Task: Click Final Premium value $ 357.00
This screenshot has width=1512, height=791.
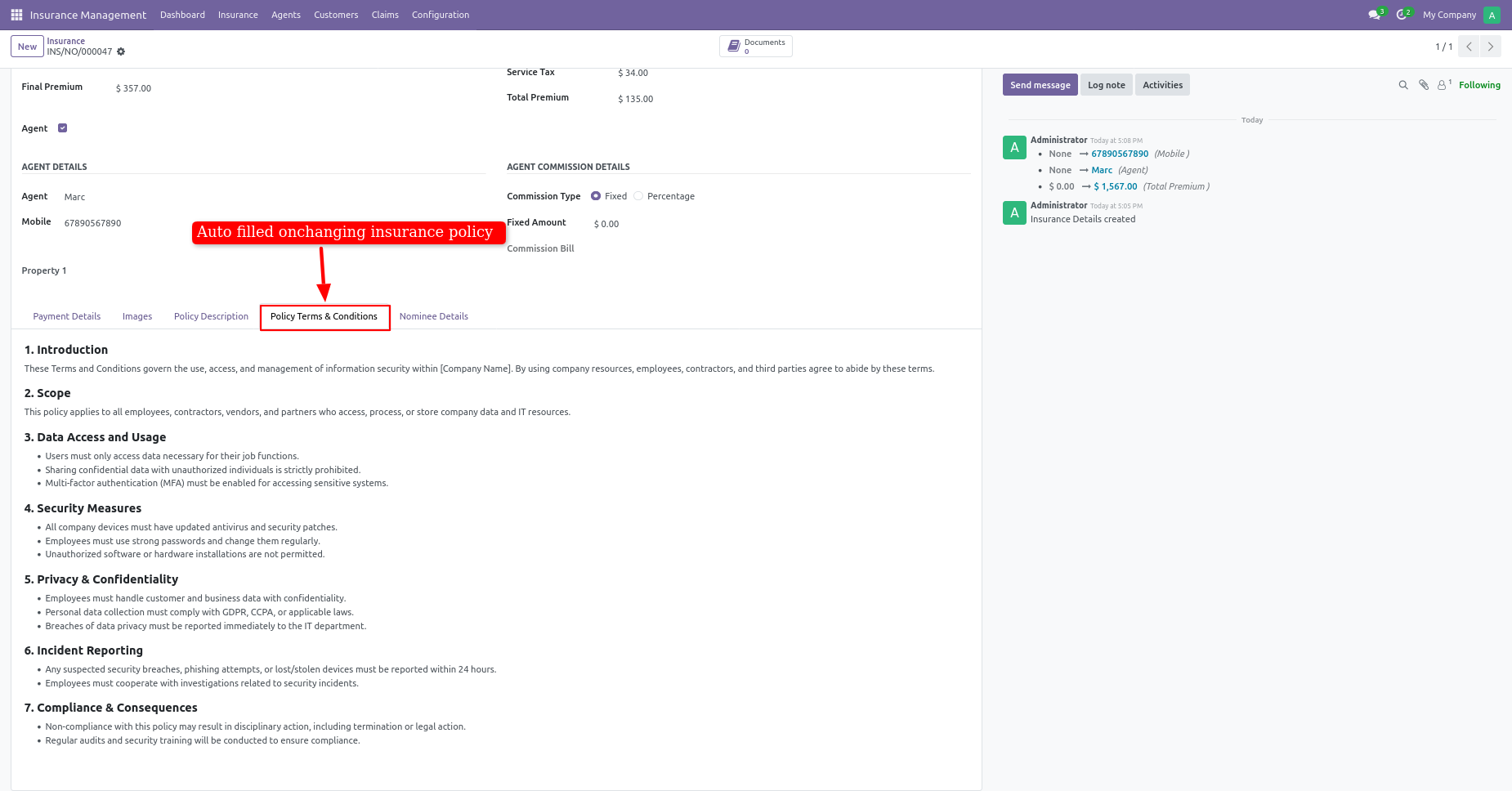Action: click(133, 88)
